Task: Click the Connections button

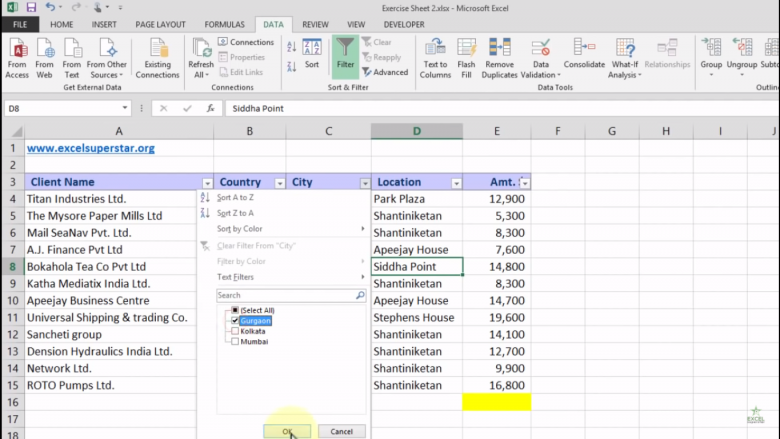Action: (246, 42)
